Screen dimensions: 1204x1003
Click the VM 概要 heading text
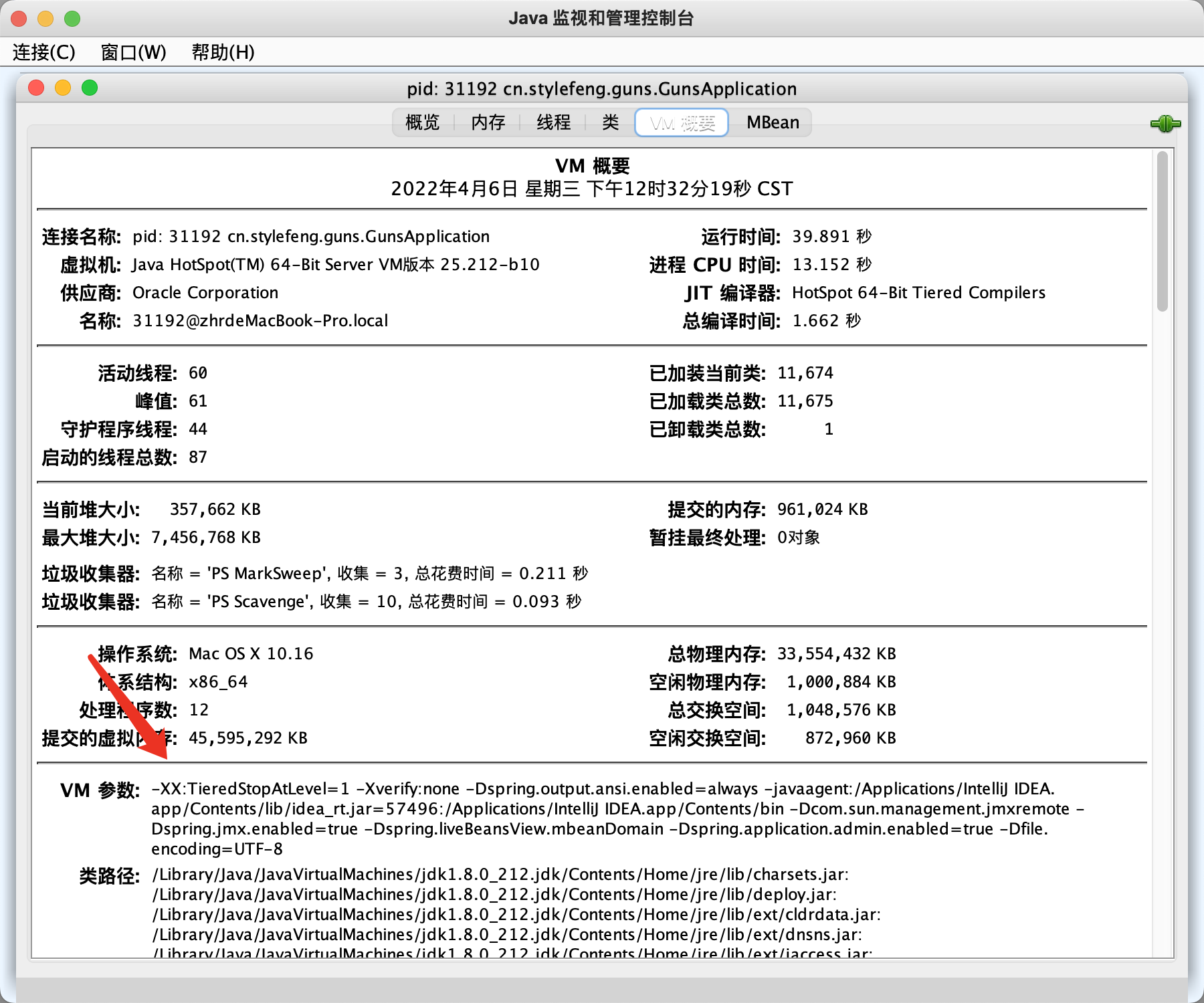[593, 165]
